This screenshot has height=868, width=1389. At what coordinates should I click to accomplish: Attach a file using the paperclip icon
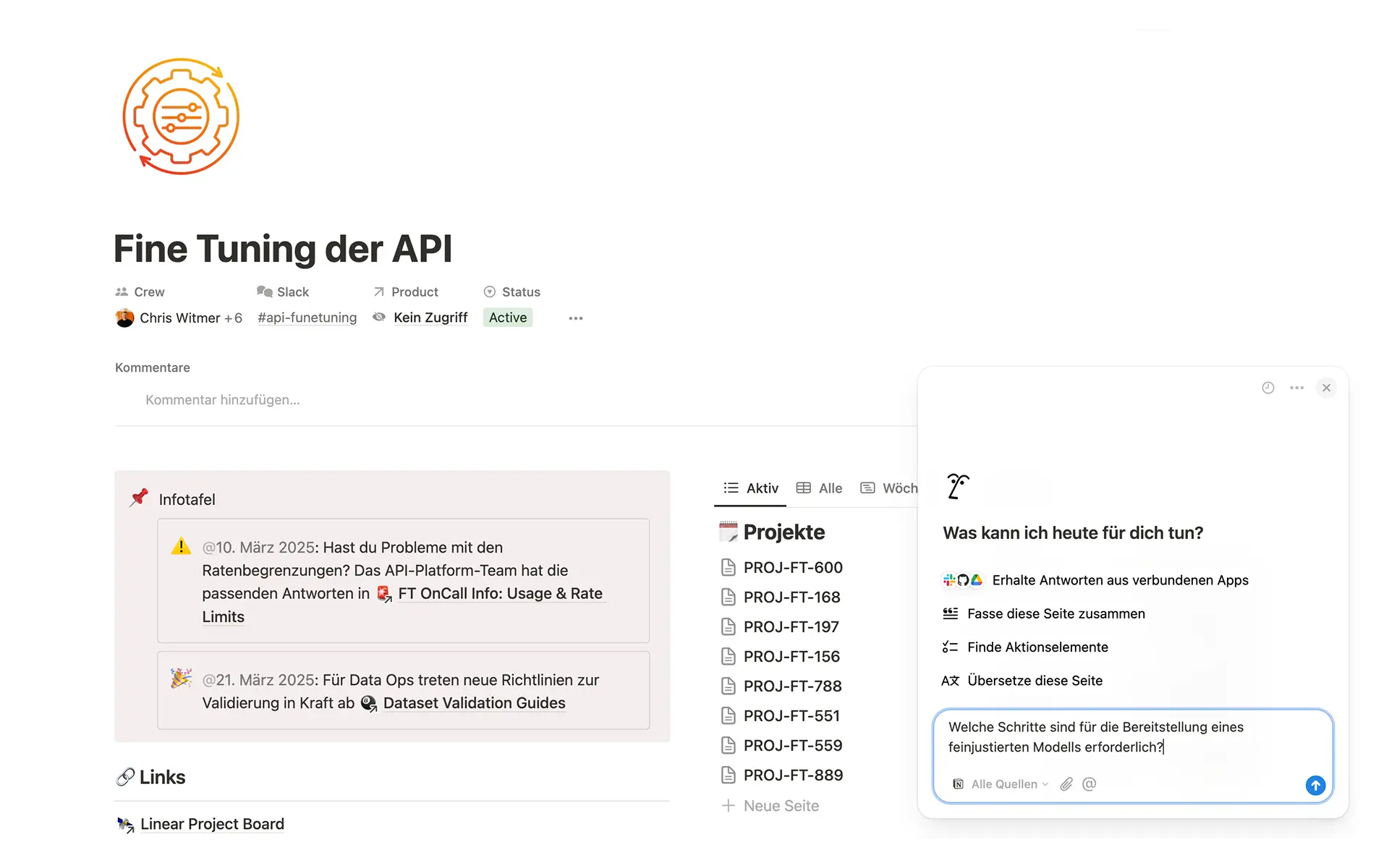pyautogui.click(x=1066, y=784)
